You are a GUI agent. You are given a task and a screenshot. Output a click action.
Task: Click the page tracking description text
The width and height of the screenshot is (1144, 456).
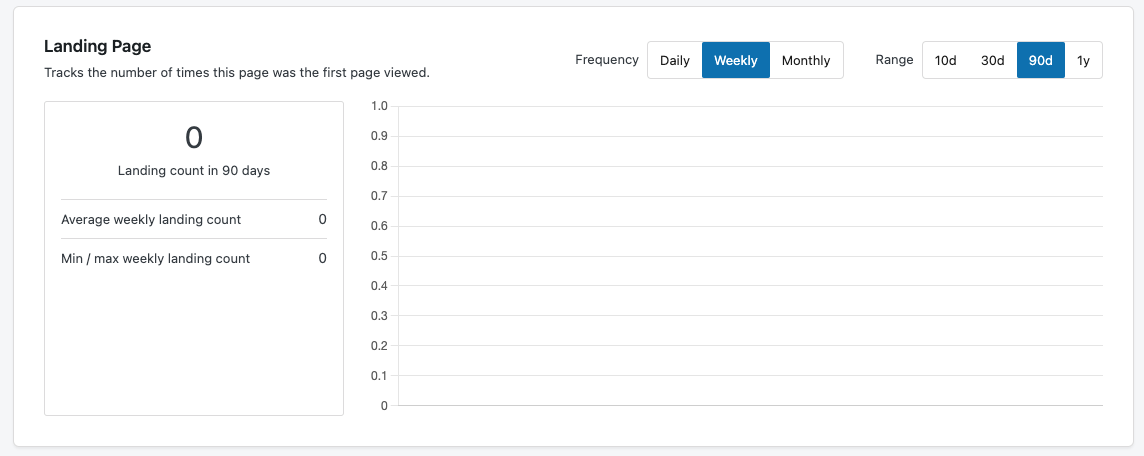point(237,73)
